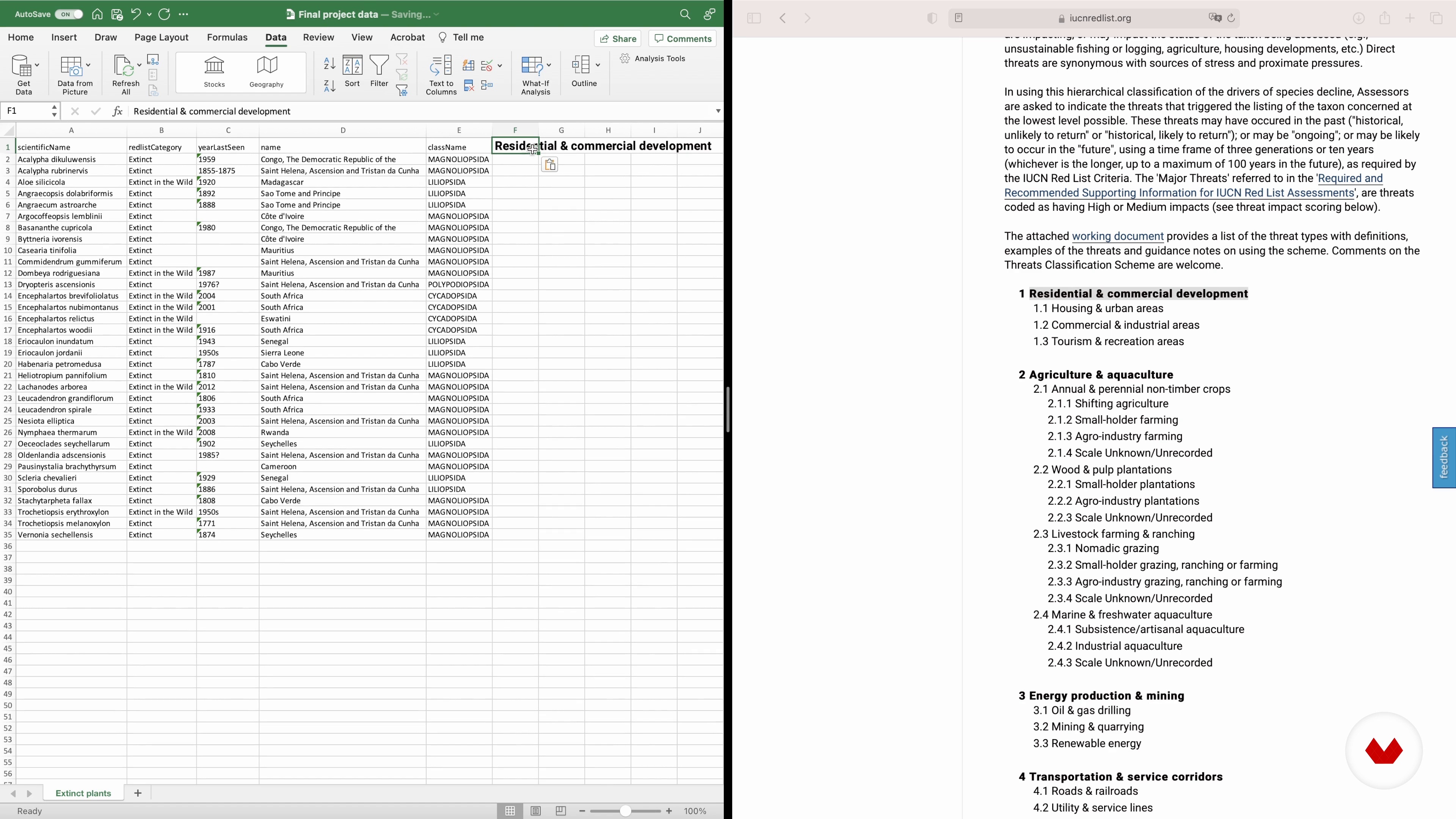Switch to the Acrobat ribbon tab

click(408, 37)
